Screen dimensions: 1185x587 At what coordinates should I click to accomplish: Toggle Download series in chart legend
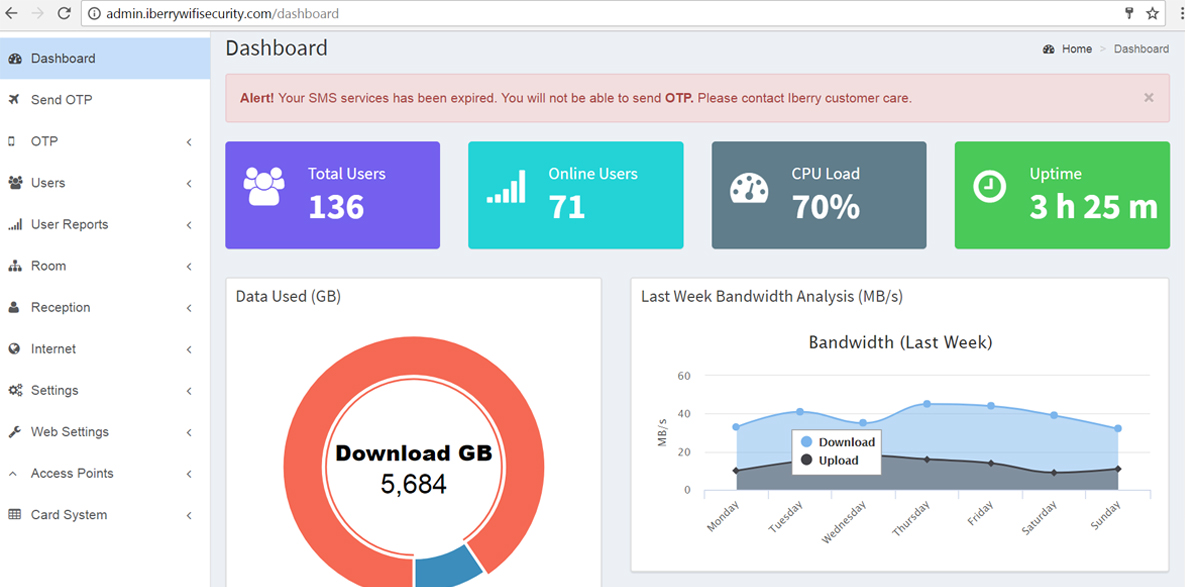pos(837,442)
